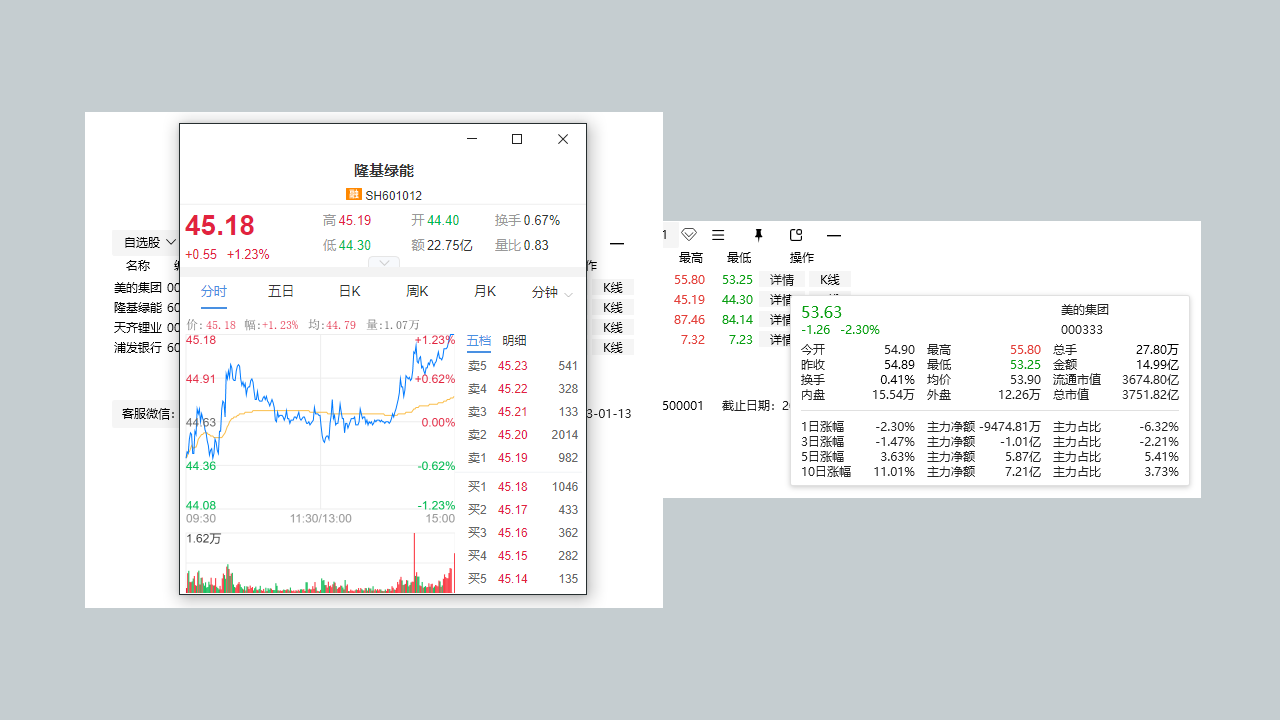This screenshot has width=1280, height=720.
Task: Open the 周K chart view
Action: 417,291
